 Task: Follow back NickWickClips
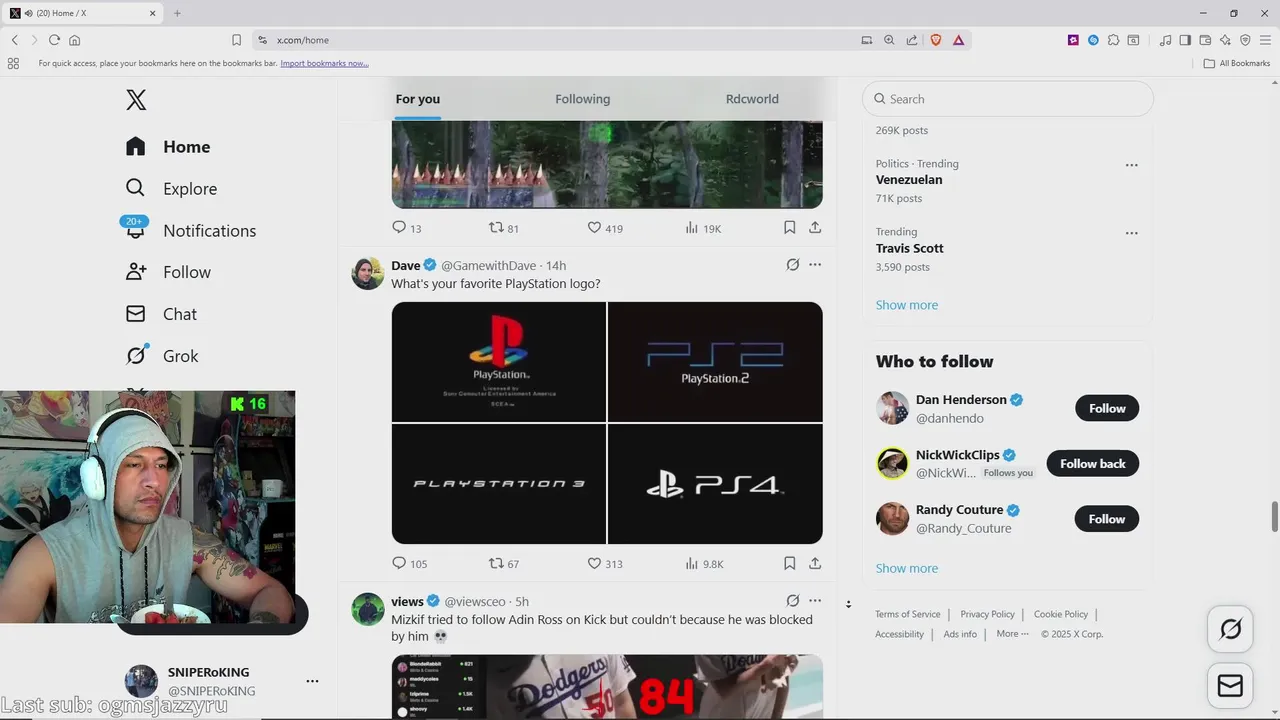pos(1092,463)
